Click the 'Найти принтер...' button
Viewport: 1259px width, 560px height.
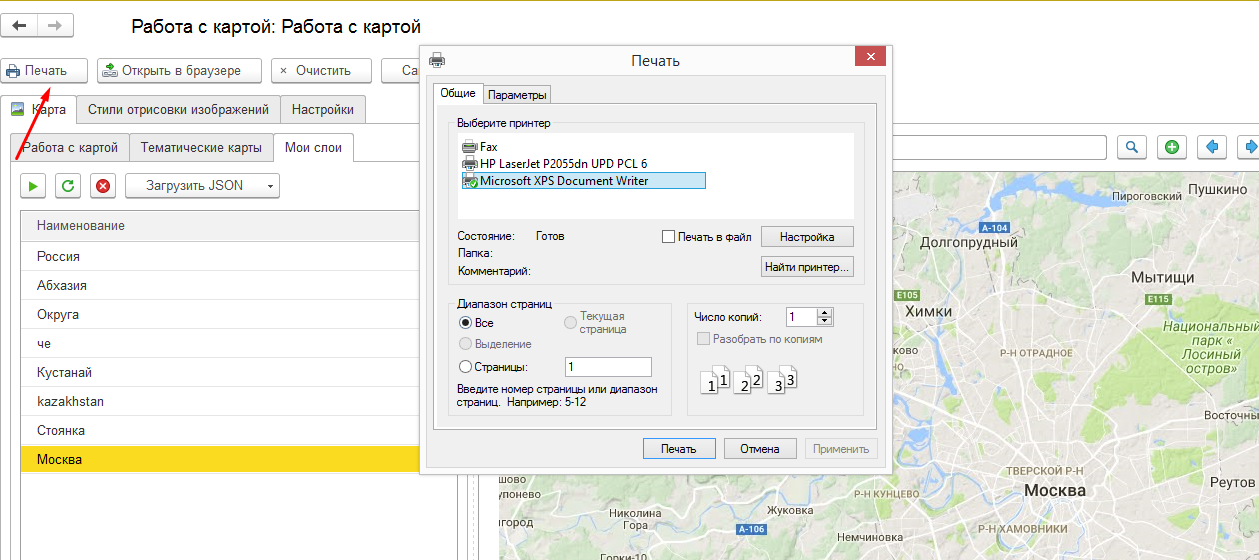click(807, 267)
